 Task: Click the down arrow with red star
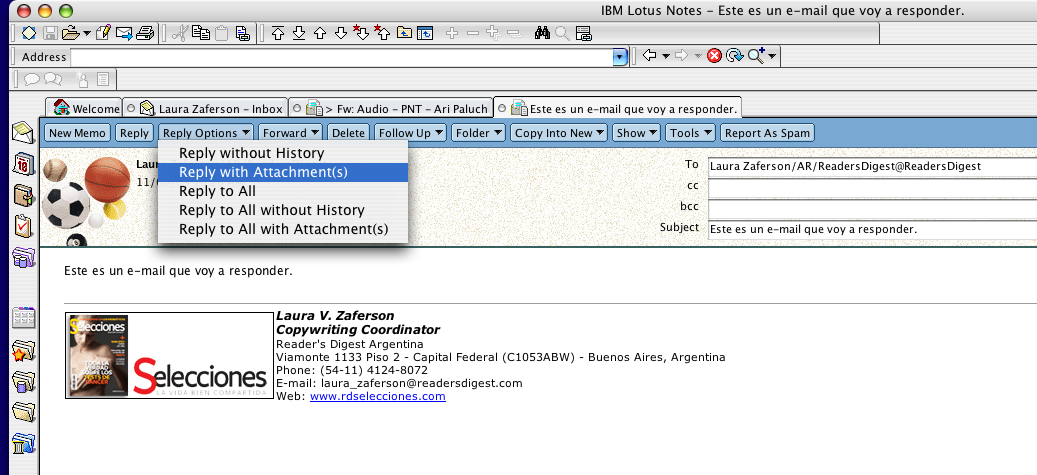click(361, 33)
